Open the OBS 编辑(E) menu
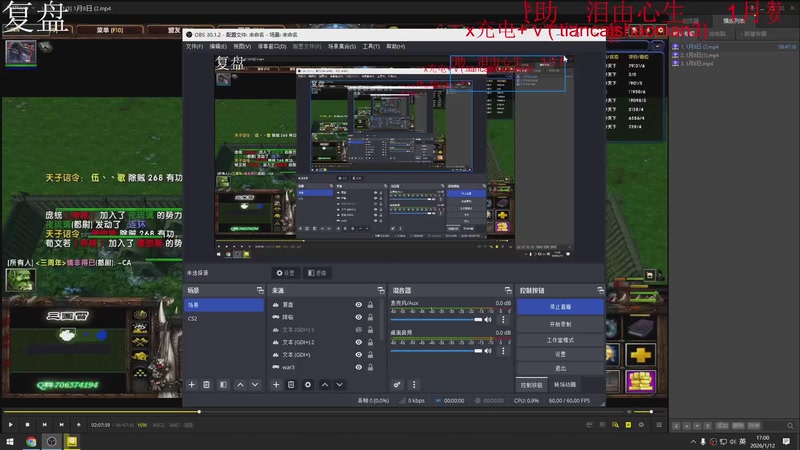This screenshot has height=450, width=800. point(218,46)
